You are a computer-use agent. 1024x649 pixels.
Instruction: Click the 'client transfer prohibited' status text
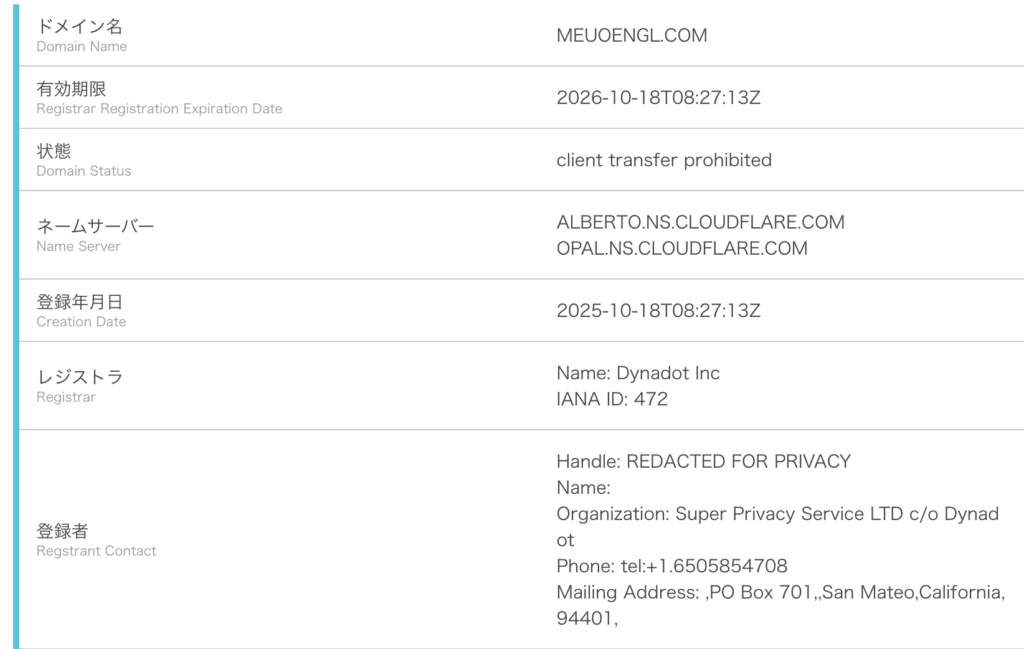point(663,160)
